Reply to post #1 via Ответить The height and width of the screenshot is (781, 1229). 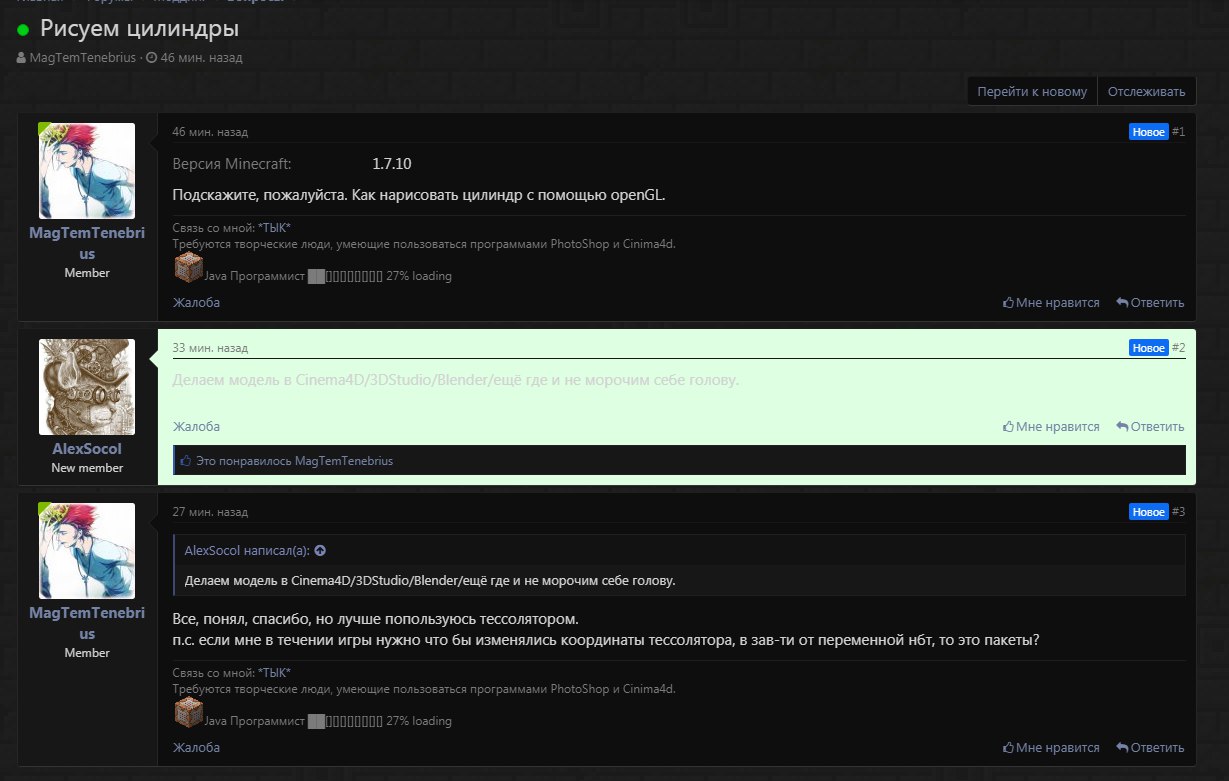point(1150,302)
